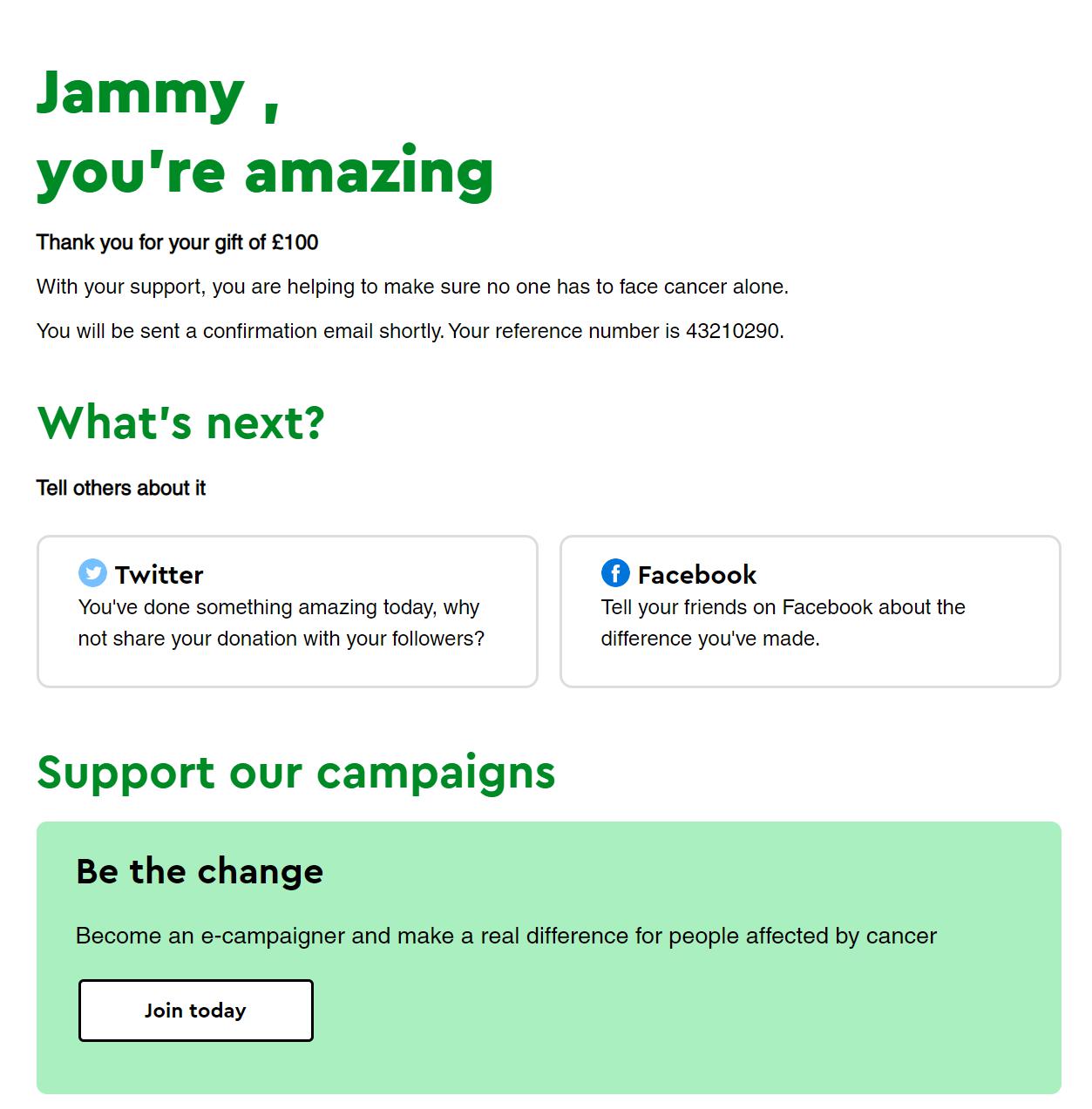The height and width of the screenshot is (1109, 1092).
Task: Click the Facebook label text
Action: 697,574
